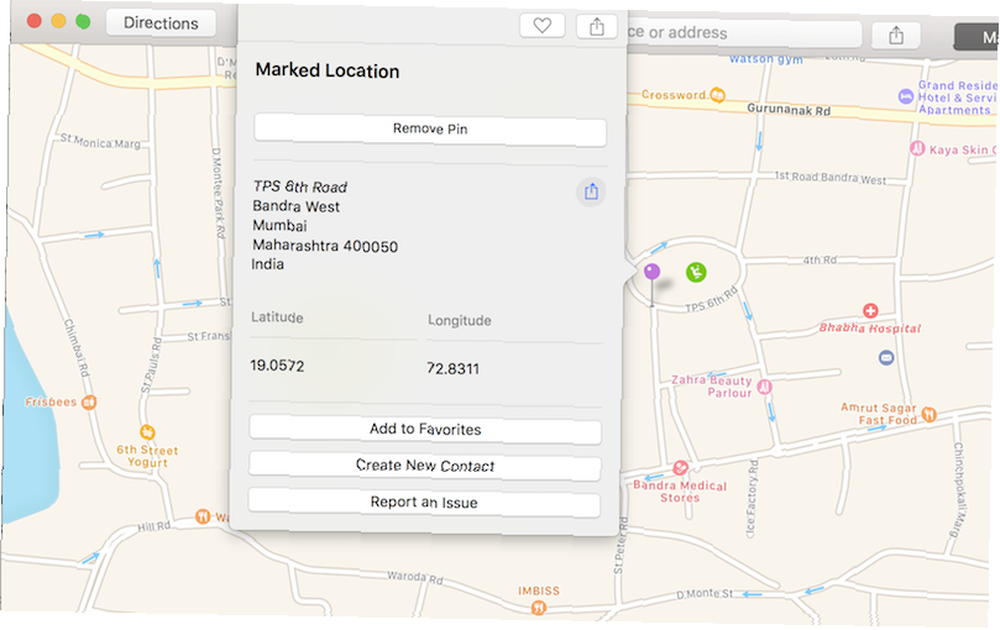Screen dimensions: 1000x630
Task: Minimize the Maps window
Action: pos(59,21)
